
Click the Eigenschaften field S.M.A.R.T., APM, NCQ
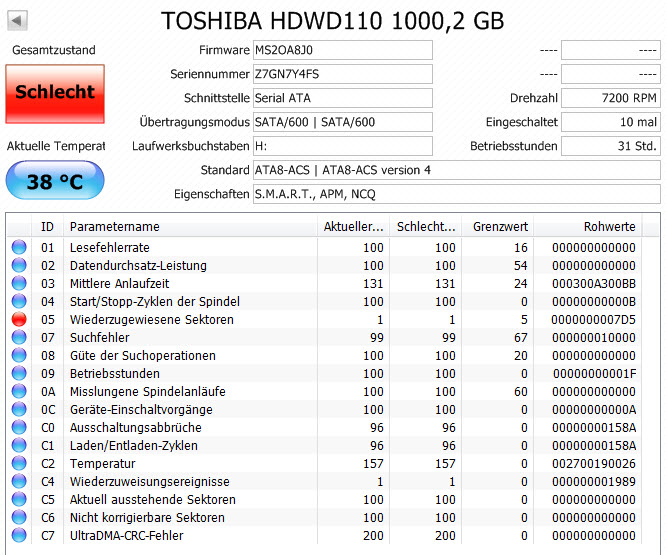point(457,194)
